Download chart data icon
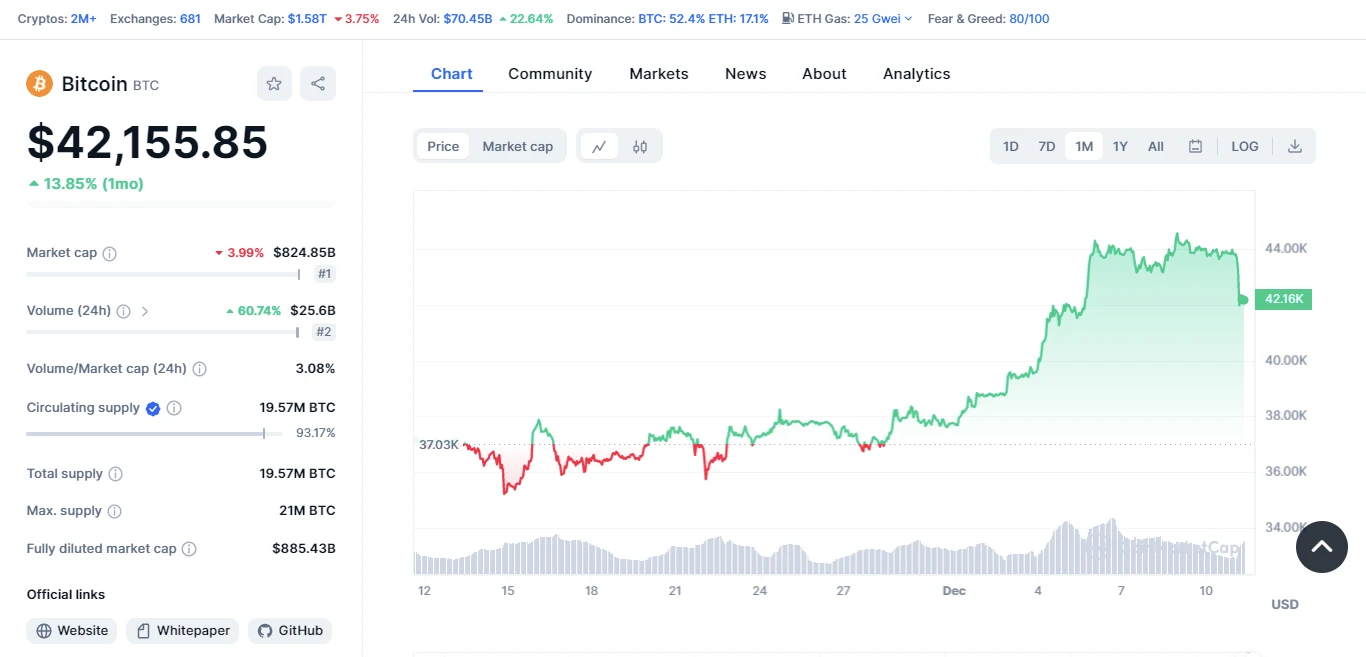Viewport: 1366px width, 657px height. [x=1294, y=146]
